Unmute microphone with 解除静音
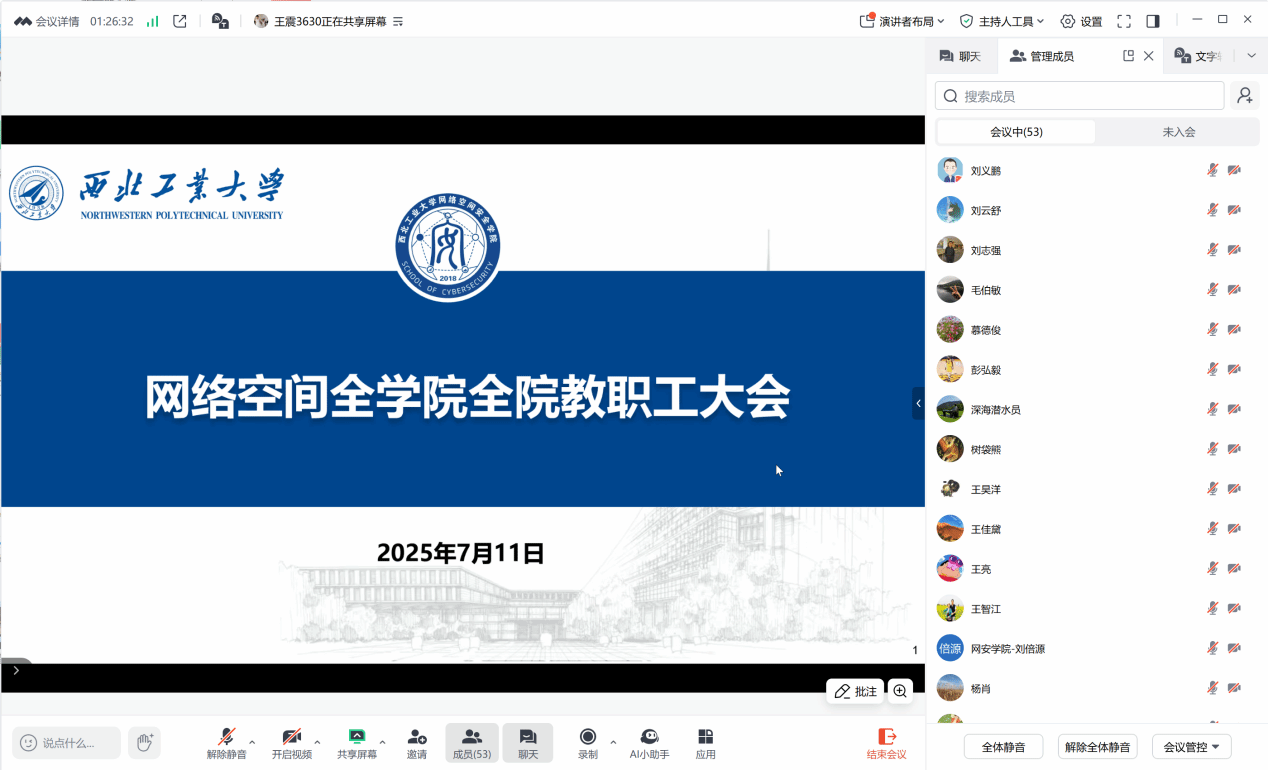The height and width of the screenshot is (770, 1268). click(x=227, y=743)
